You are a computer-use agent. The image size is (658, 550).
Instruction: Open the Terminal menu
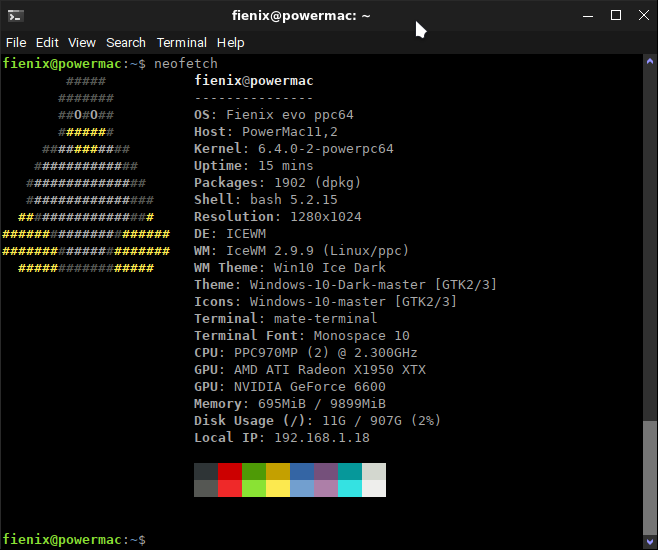click(182, 43)
